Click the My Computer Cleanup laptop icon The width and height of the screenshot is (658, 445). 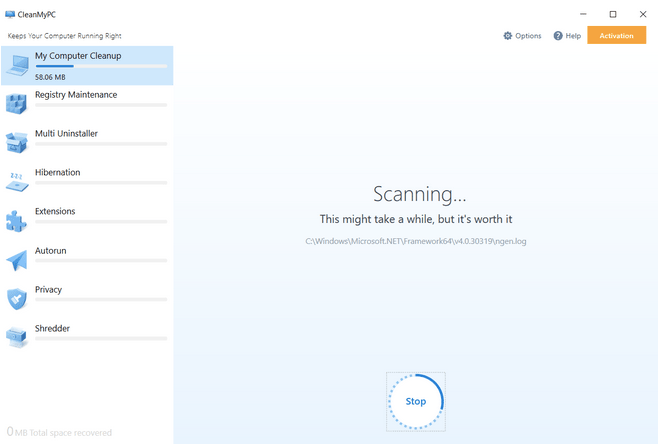coord(17,66)
